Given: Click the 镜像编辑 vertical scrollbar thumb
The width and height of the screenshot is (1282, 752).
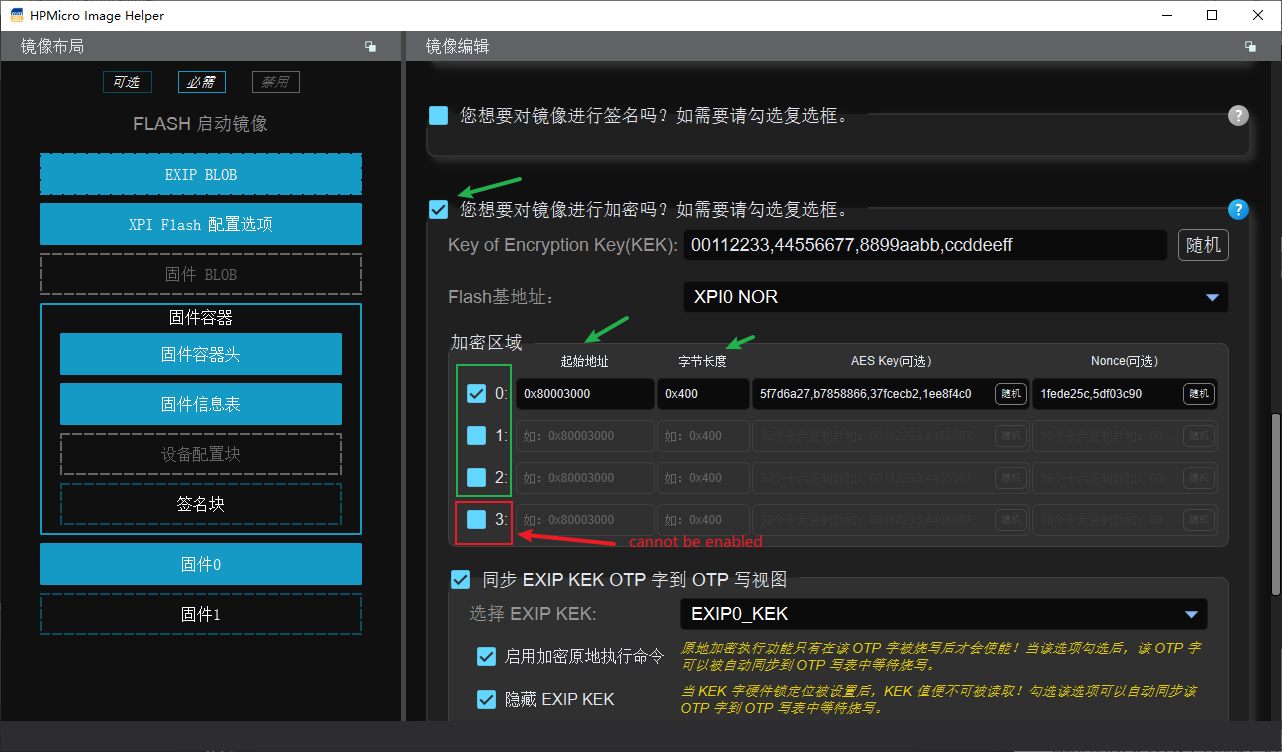Looking at the screenshot, I should (x=1275, y=503).
